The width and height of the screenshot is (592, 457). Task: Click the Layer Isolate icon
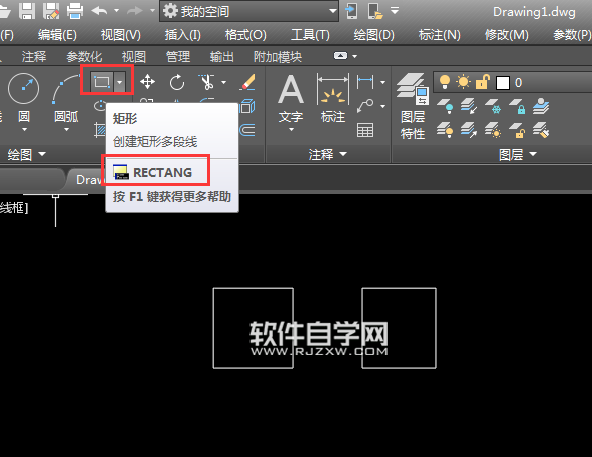(469, 106)
